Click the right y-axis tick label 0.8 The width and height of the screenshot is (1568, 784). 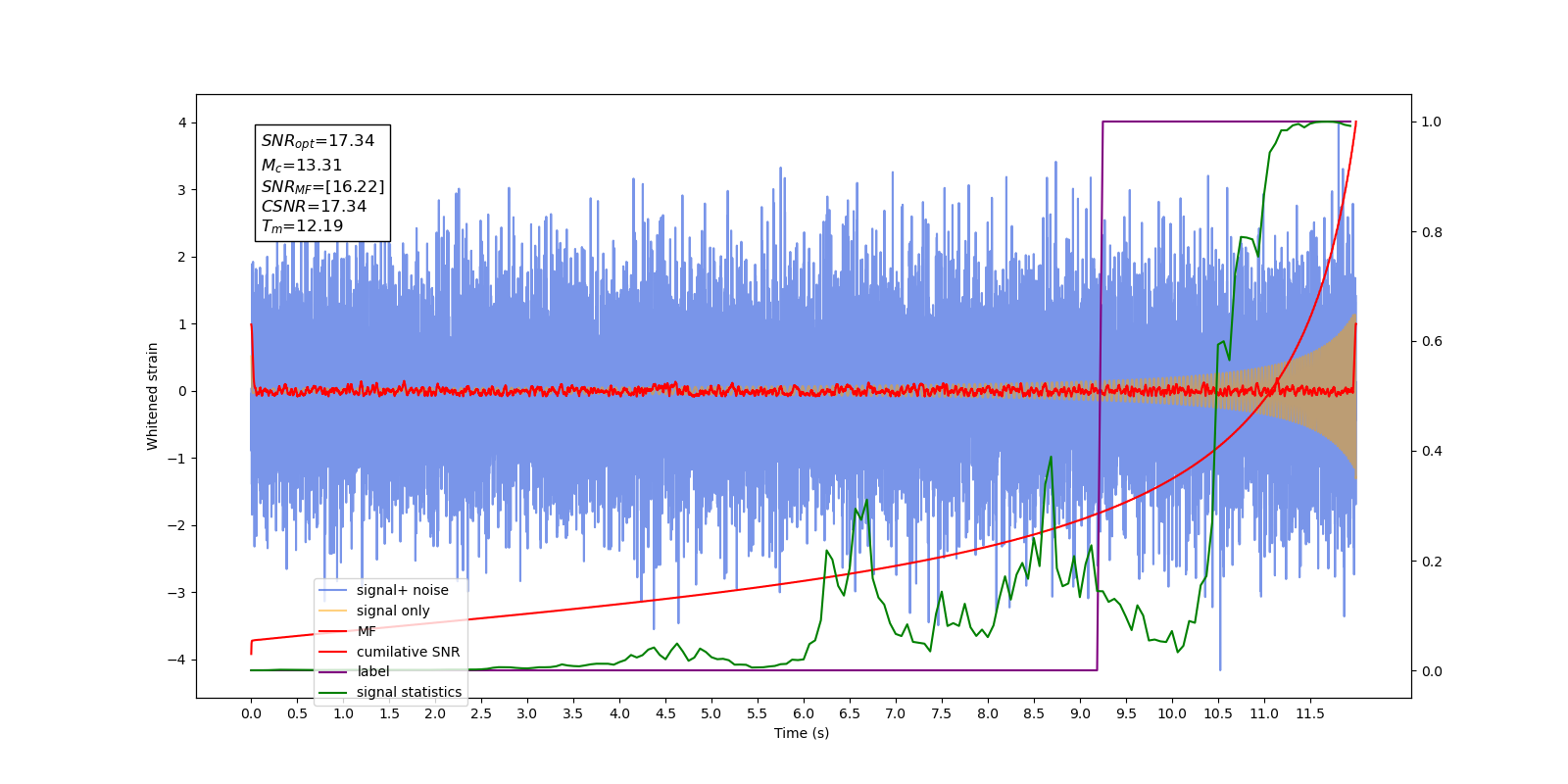[x=1432, y=232]
